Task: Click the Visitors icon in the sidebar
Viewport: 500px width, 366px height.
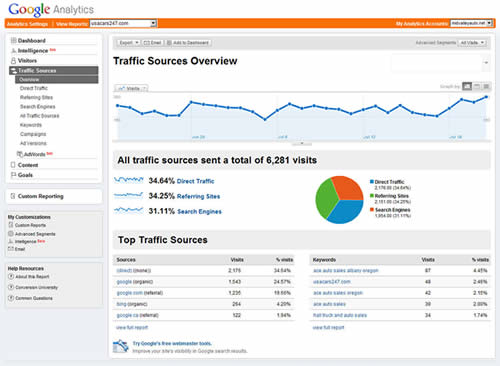Action: coord(13,61)
